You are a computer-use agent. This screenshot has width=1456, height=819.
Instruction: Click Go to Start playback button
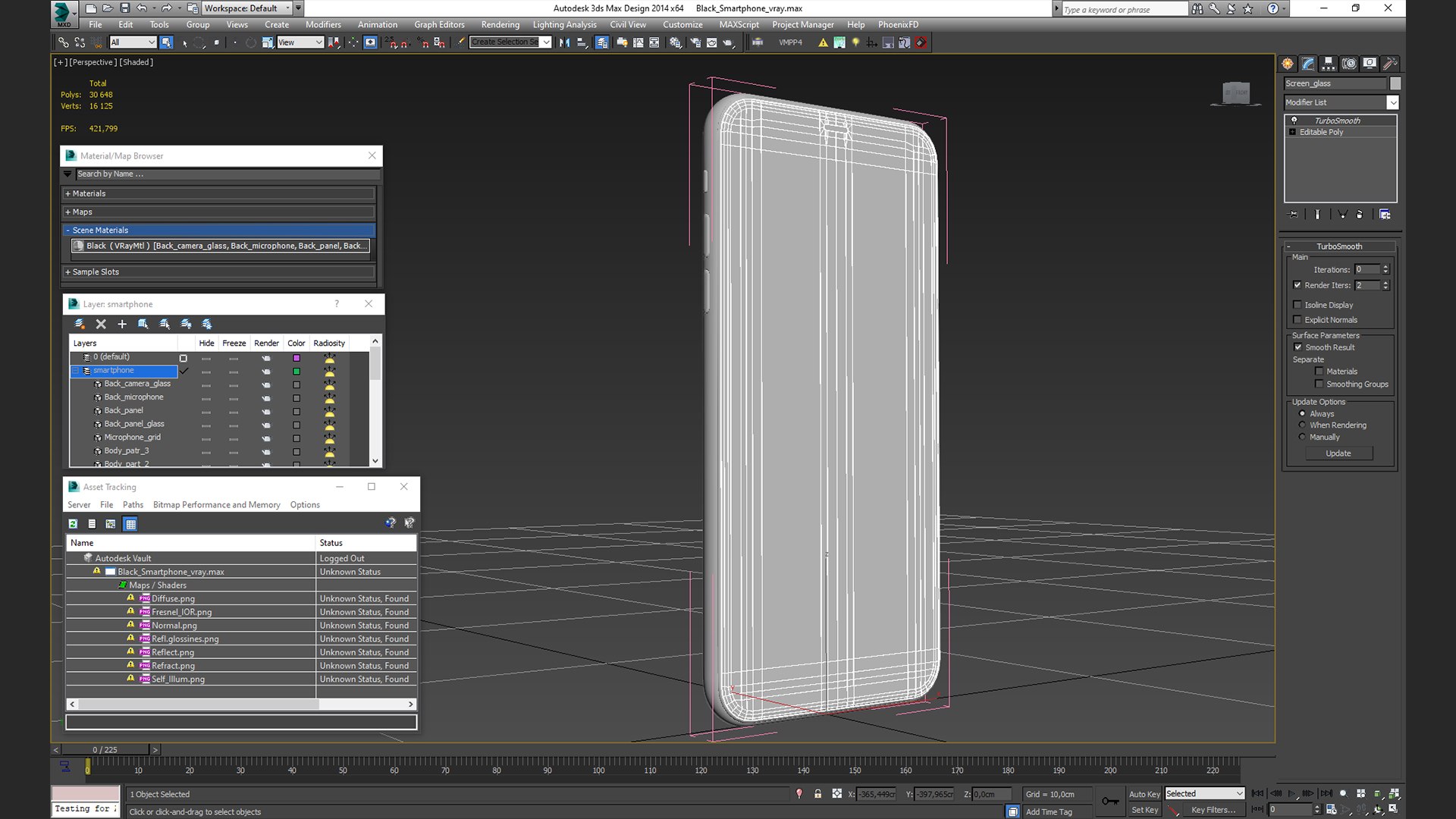[1257, 793]
